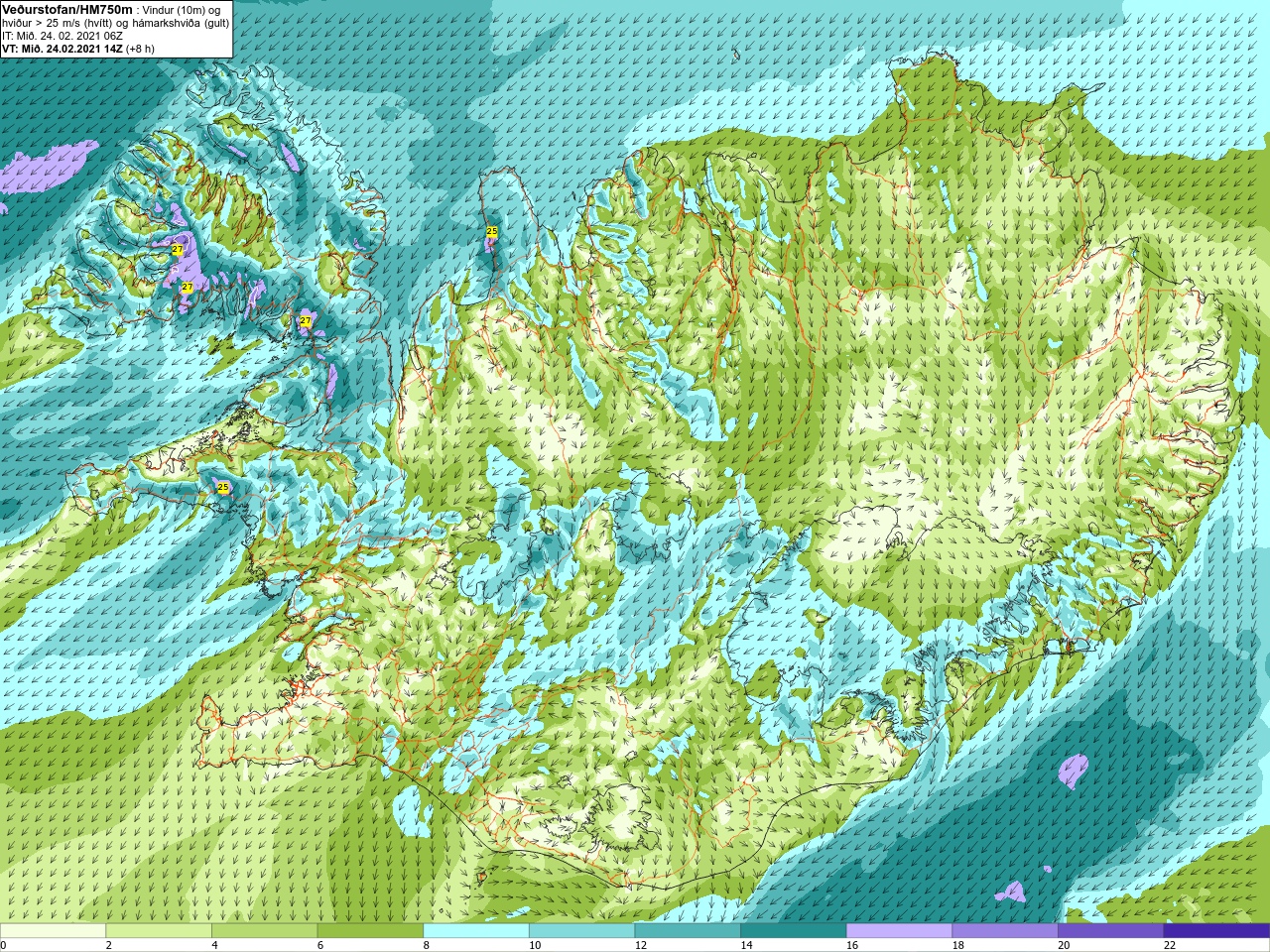Image resolution: width=1270 pixels, height=952 pixels.
Task: Click the 'VT: Mið. 24.02.2021 14Z (+8 h)' line
Action: [x=78, y=49]
